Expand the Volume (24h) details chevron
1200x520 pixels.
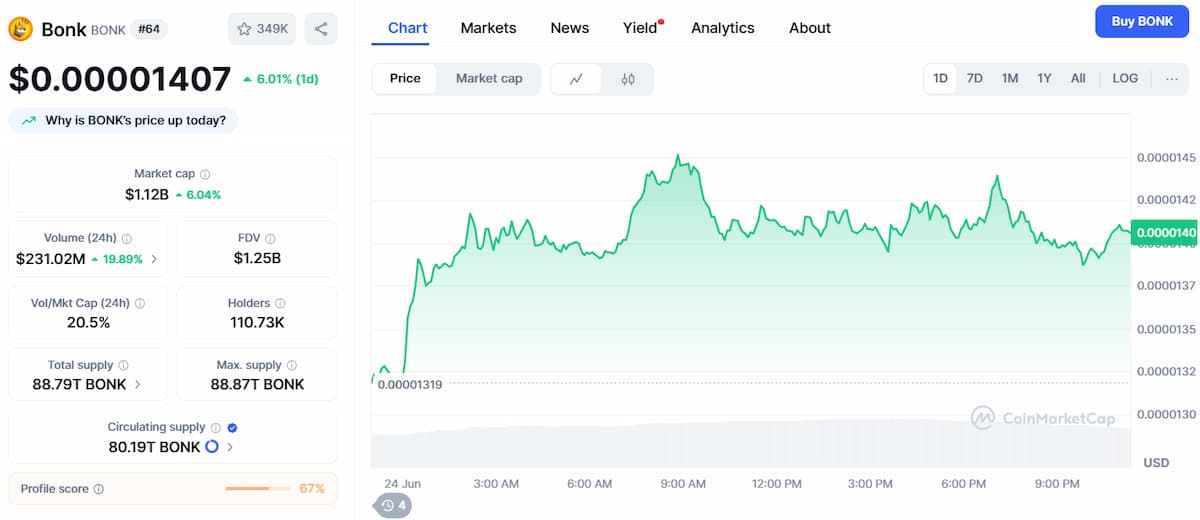point(153,259)
